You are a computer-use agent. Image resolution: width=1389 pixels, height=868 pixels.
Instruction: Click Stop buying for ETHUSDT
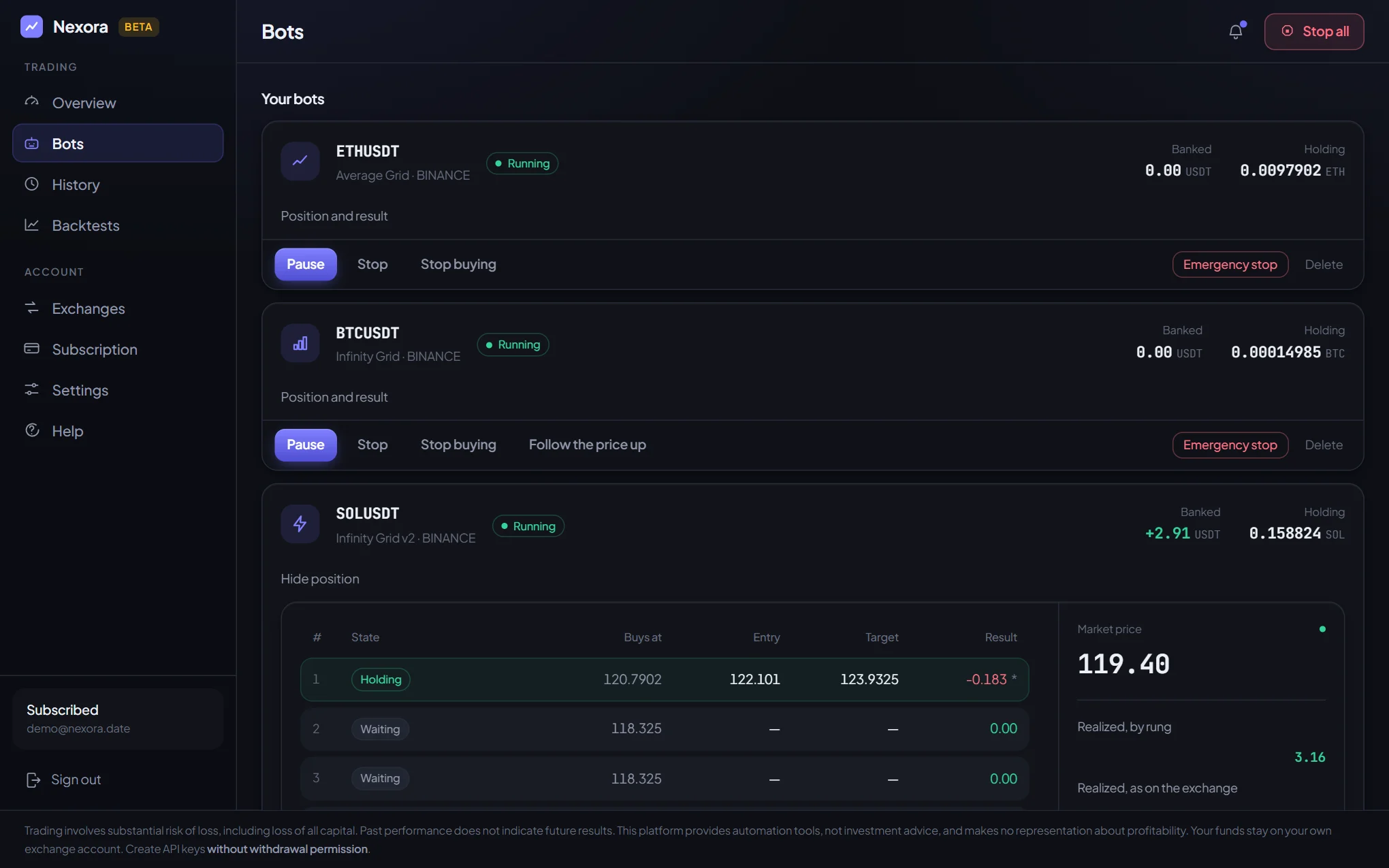click(458, 264)
